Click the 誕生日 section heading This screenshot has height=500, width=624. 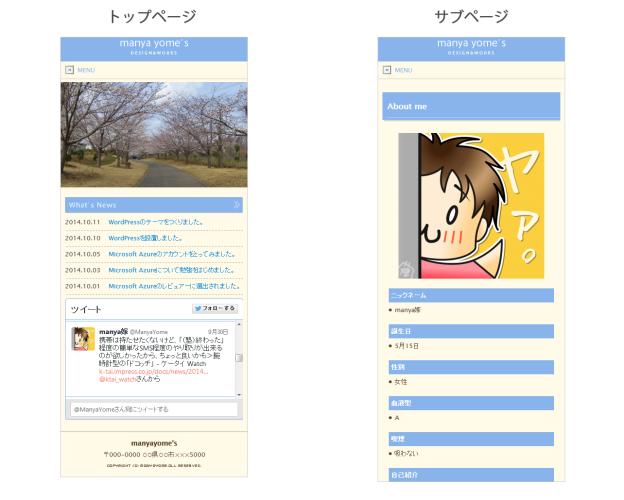tap(471, 331)
